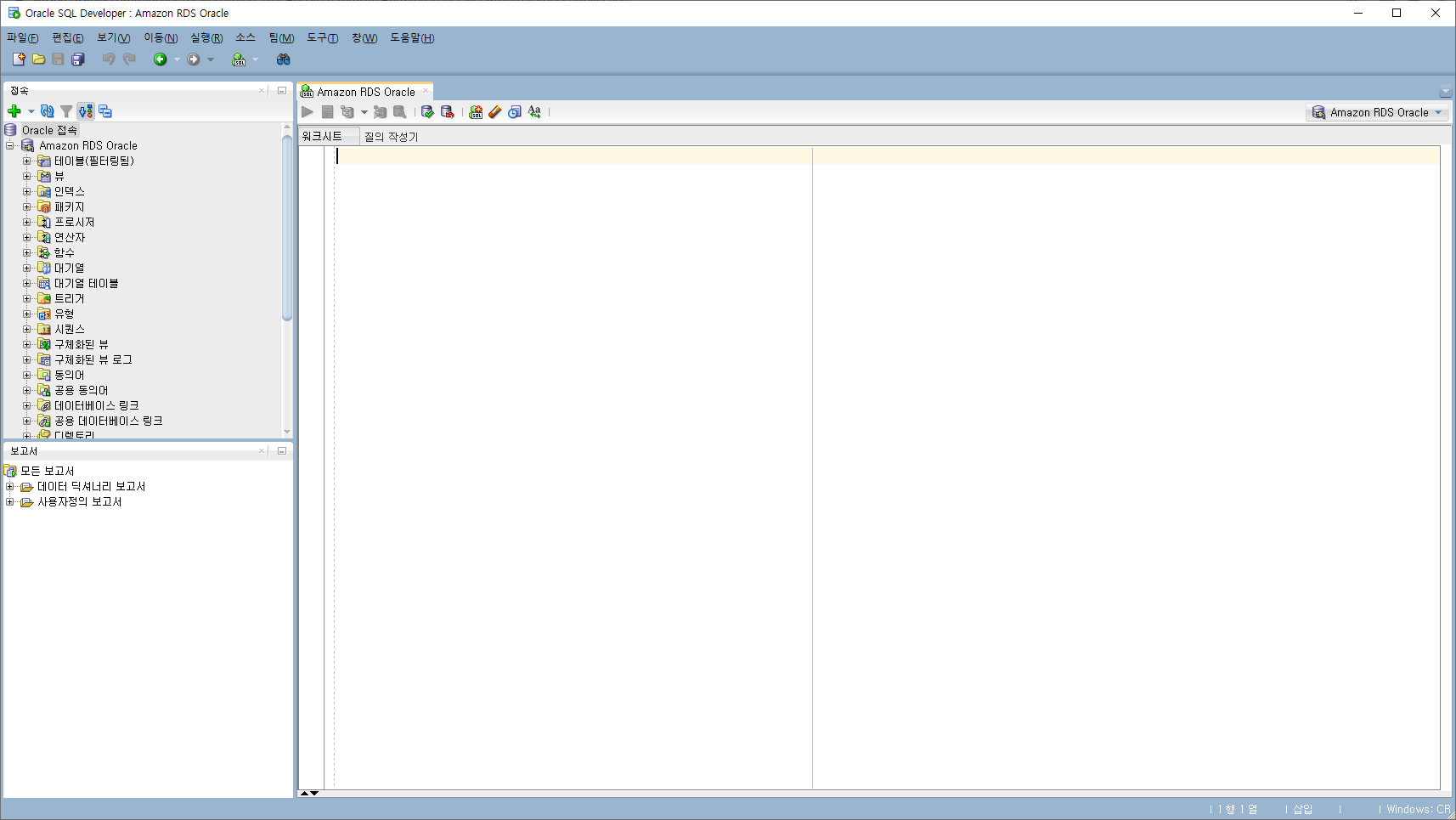Collapse the Amazon RDS Oracle tree node
1456x820 pixels.
click(x=10, y=146)
